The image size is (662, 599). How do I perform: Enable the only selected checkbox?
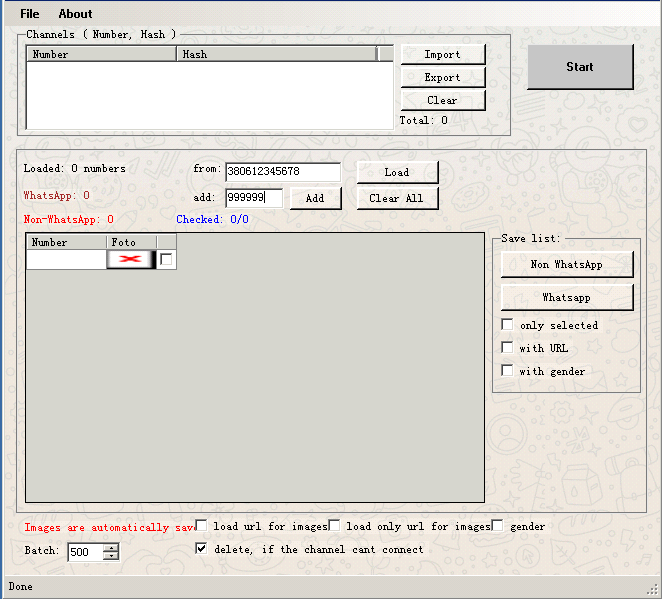(507, 325)
